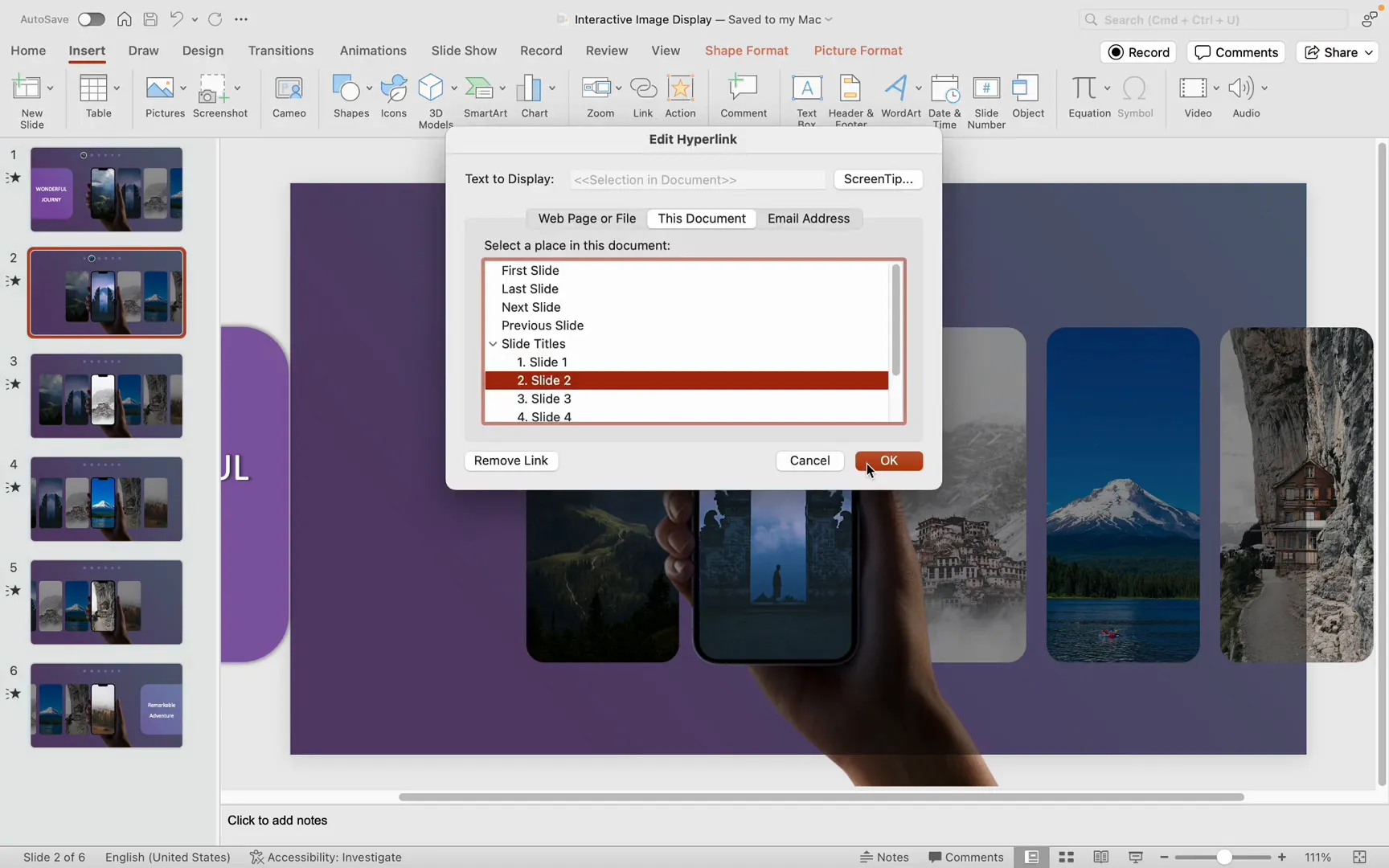Viewport: 1389px width, 868px height.
Task: Open the Animations ribbon tab
Action: 373,51
